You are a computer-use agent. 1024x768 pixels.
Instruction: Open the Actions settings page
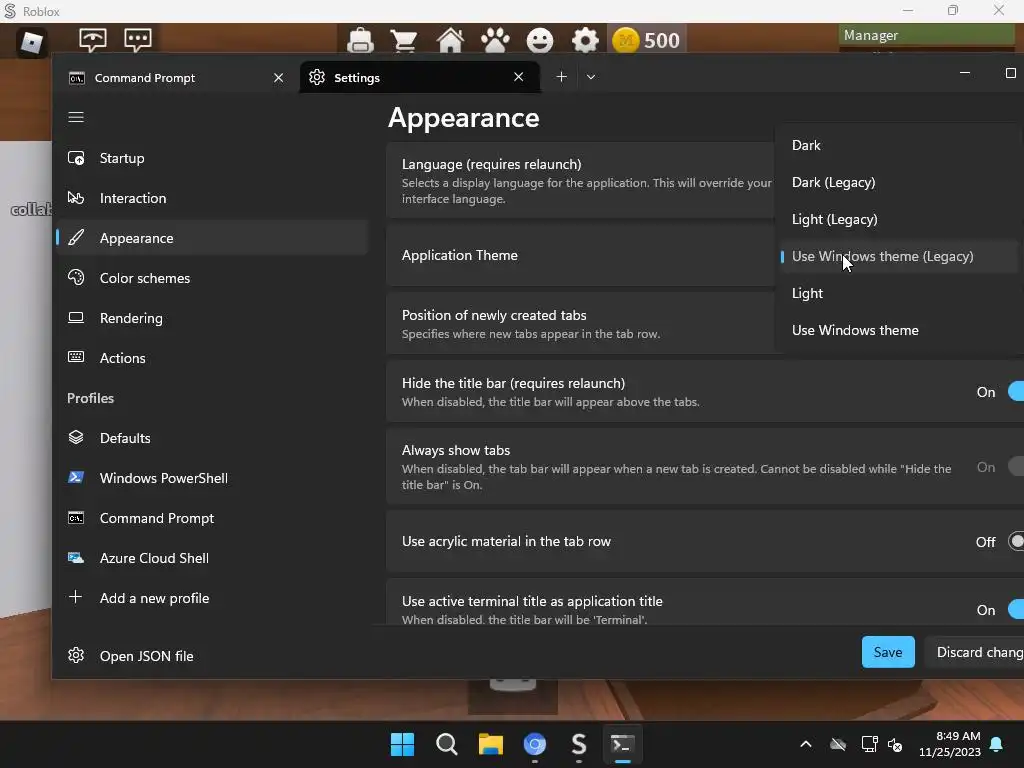212,358
